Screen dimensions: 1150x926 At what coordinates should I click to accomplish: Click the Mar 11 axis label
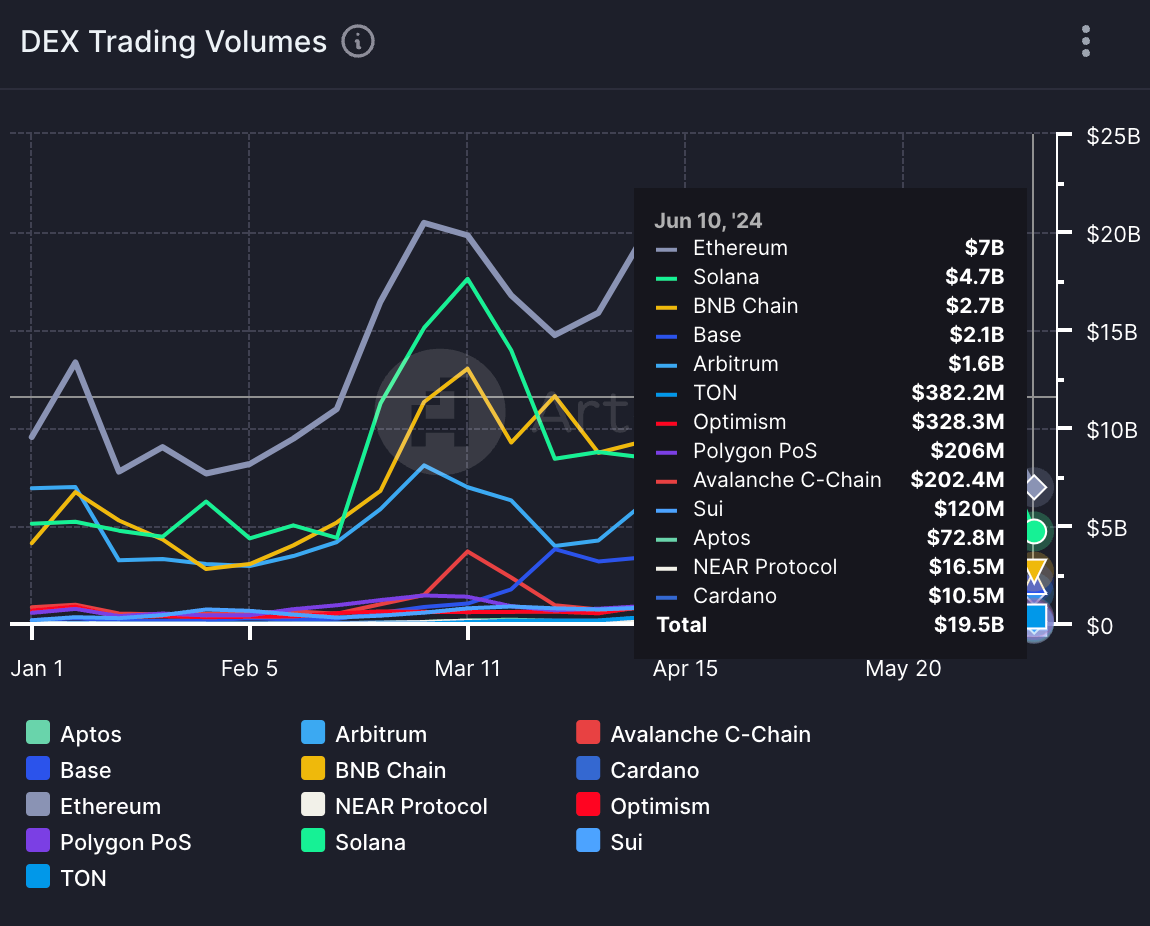pos(467,668)
